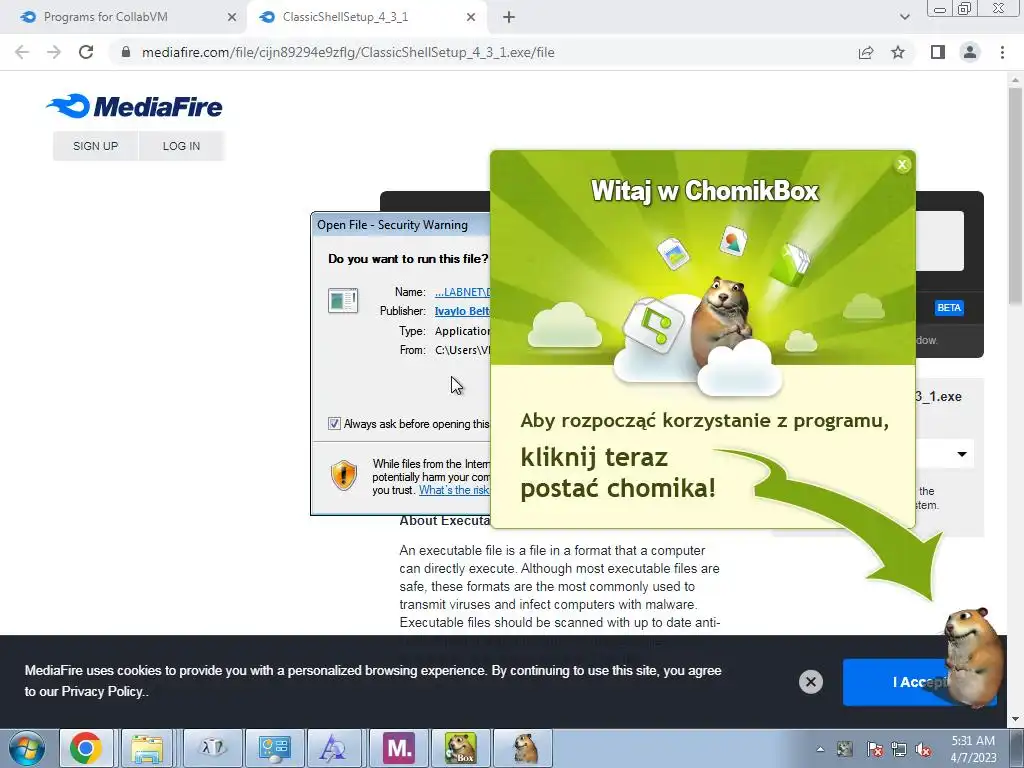1024x768 pixels.
Task: Open the Ivaylo Belt publisher link
Action: click(462, 311)
